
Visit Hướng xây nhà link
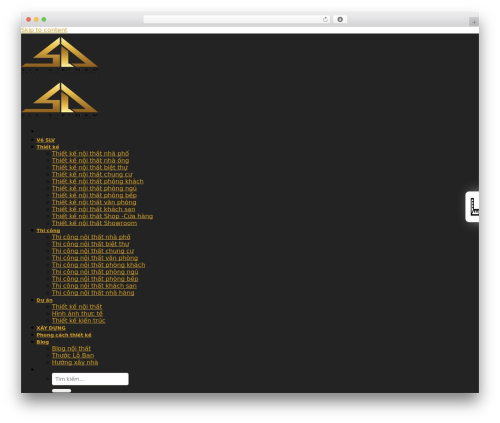(75, 363)
